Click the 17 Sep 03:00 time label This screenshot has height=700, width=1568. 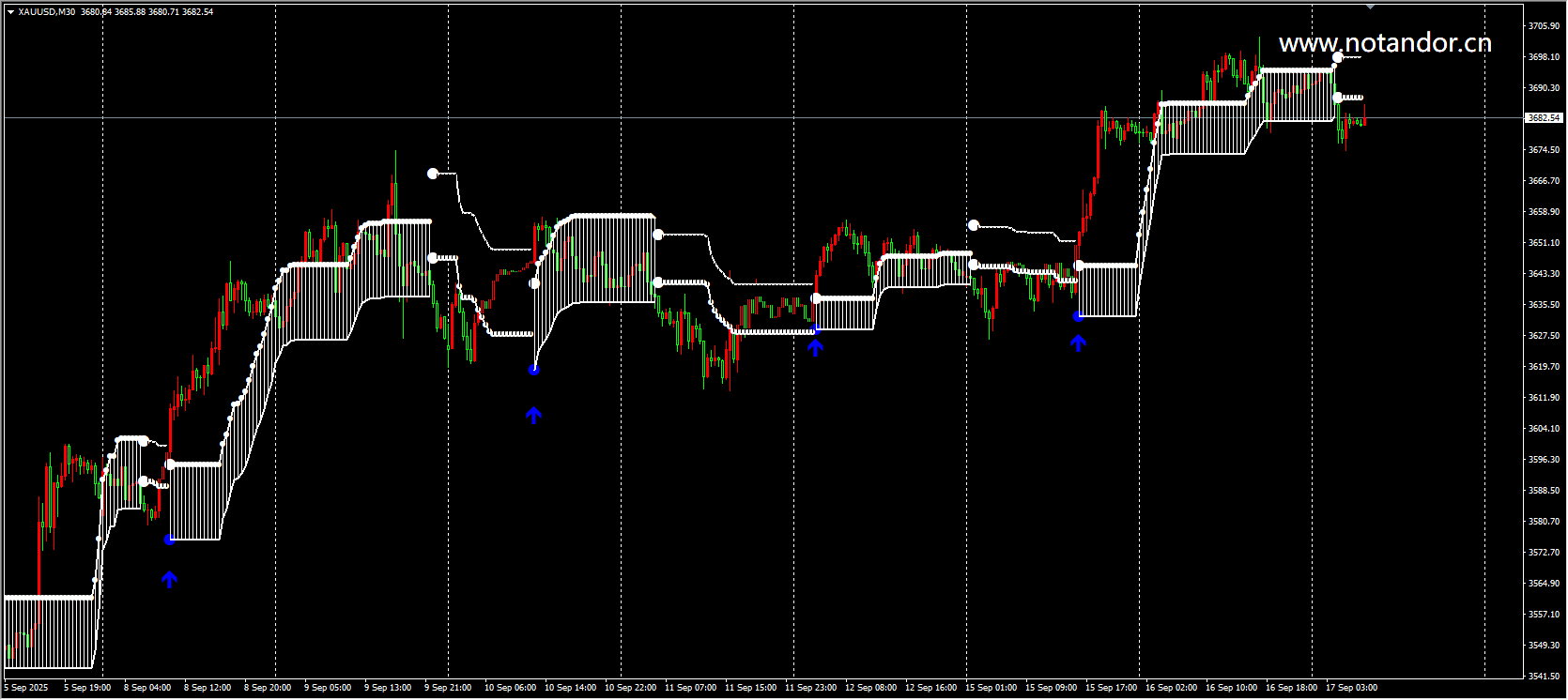[1351, 688]
